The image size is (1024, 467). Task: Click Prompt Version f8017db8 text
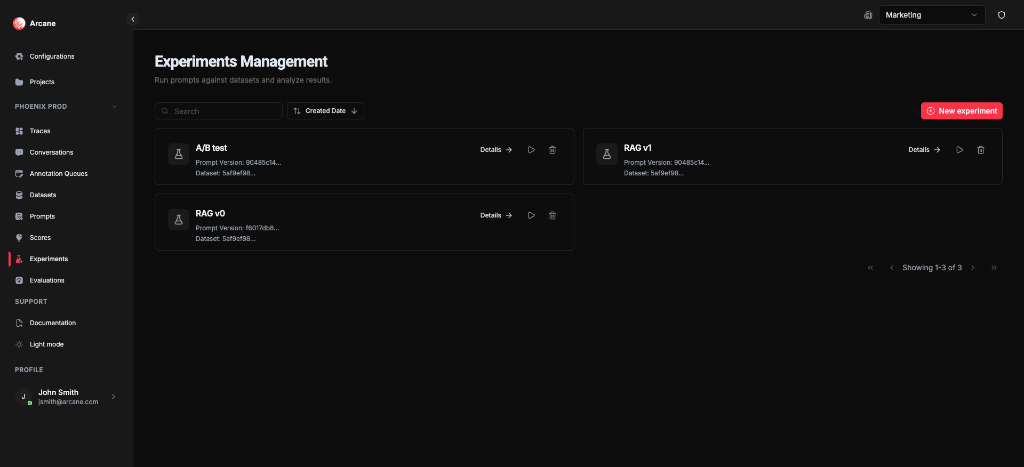(x=238, y=228)
